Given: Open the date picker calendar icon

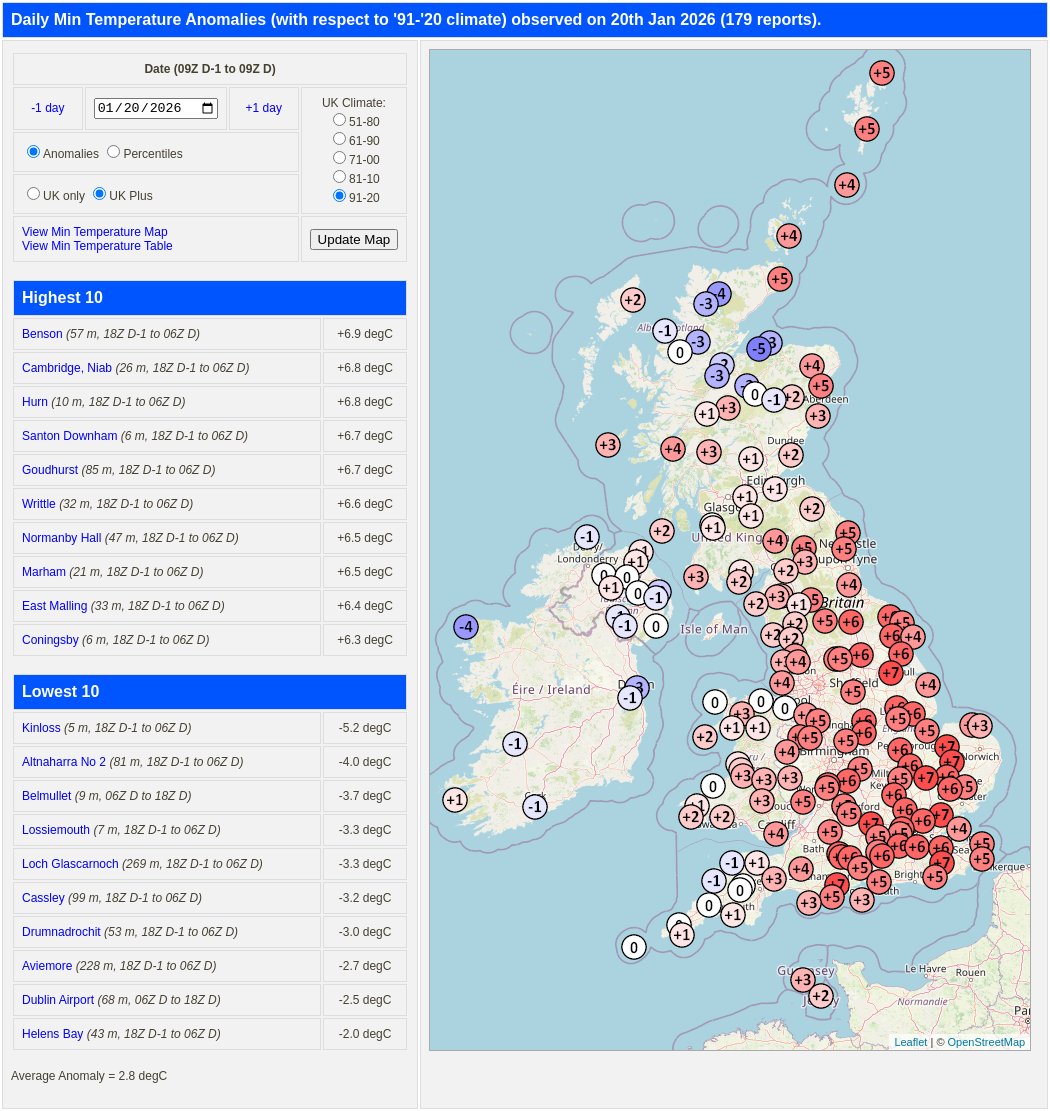Looking at the screenshot, I should (208, 108).
